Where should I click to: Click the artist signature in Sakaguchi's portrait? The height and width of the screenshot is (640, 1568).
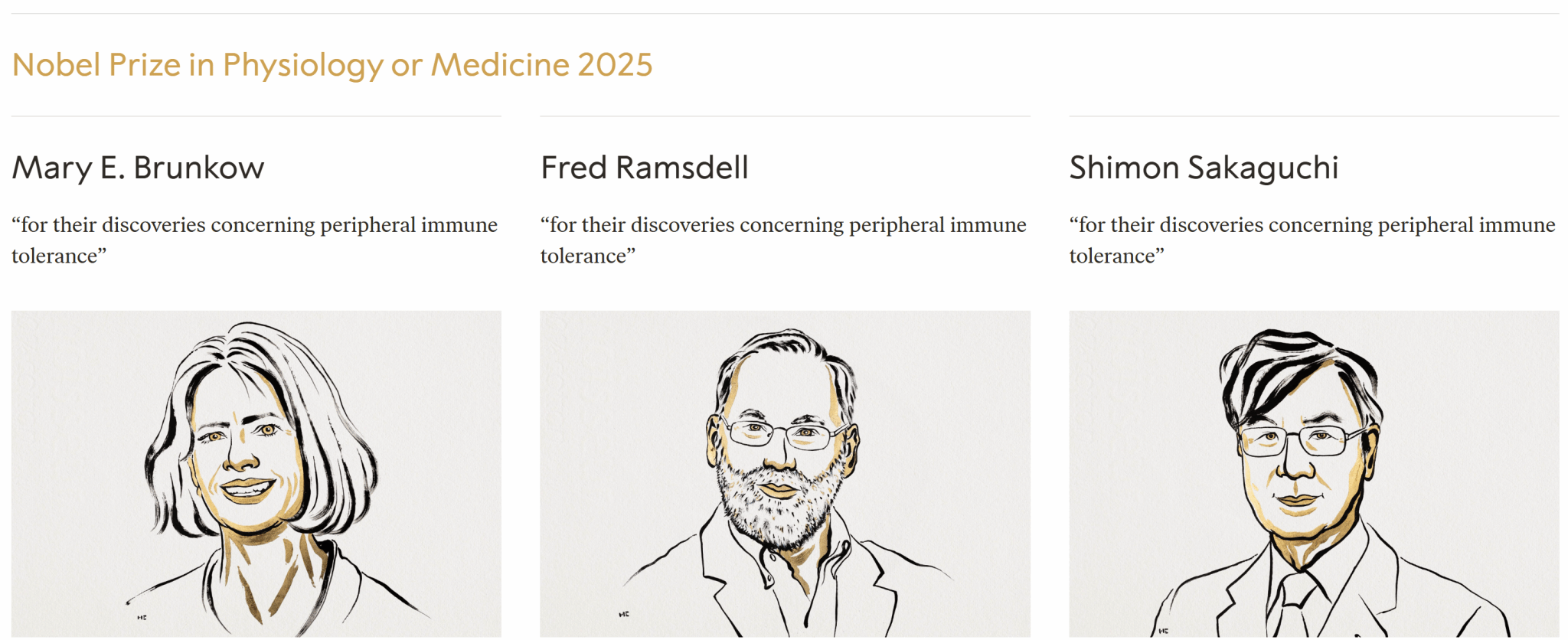pos(1164,631)
